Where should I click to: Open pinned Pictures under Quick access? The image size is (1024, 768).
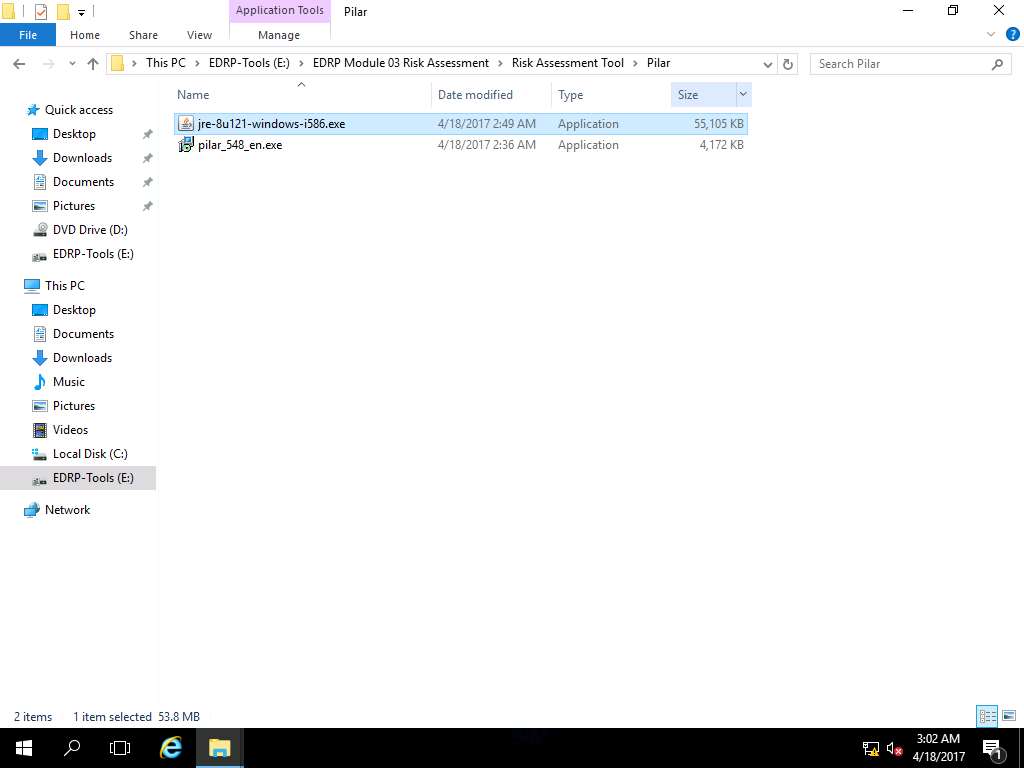click(74, 206)
